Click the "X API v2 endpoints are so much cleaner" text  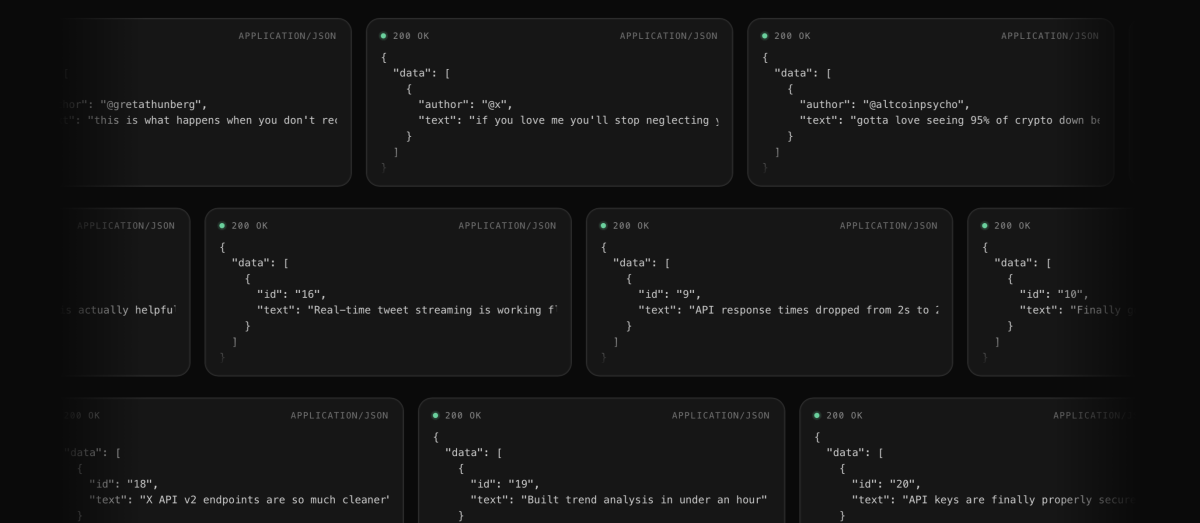(x=264, y=500)
